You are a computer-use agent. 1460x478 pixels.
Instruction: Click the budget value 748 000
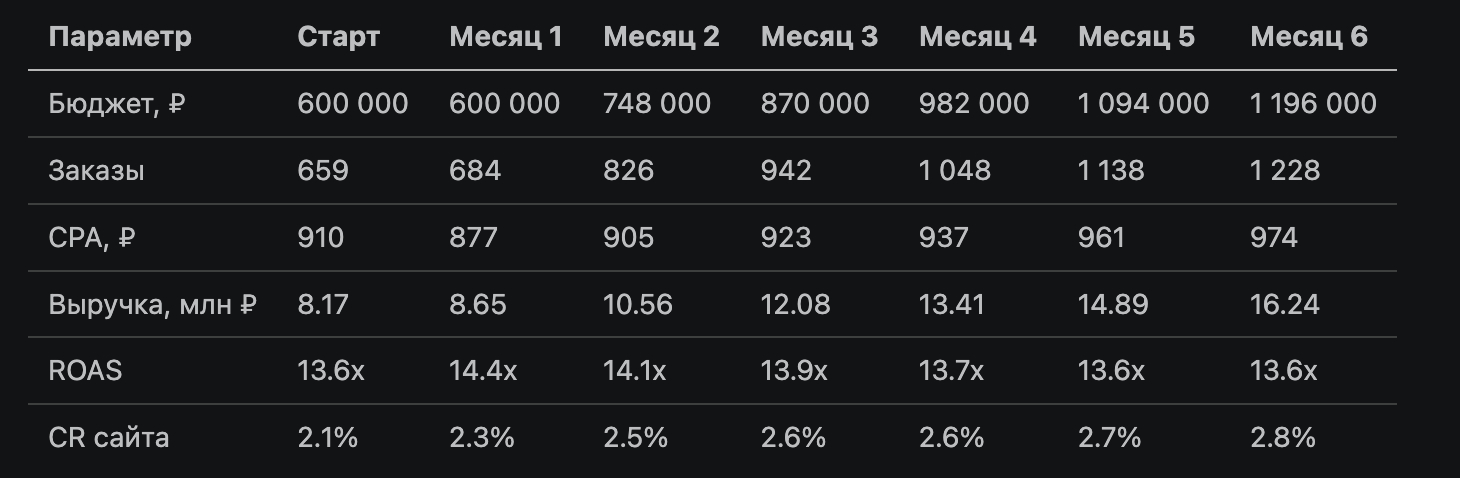pos(657,103)
